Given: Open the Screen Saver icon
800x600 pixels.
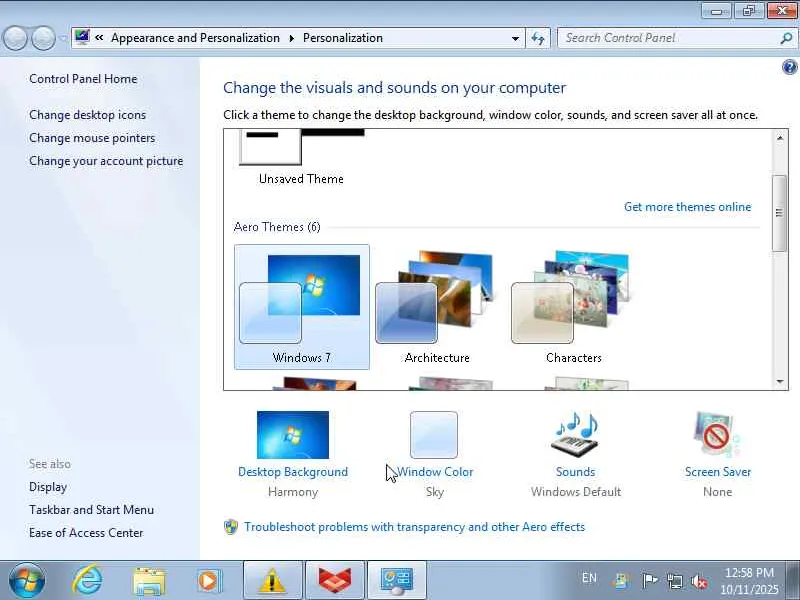Looking at the screenshot, I should pos(716,435).
